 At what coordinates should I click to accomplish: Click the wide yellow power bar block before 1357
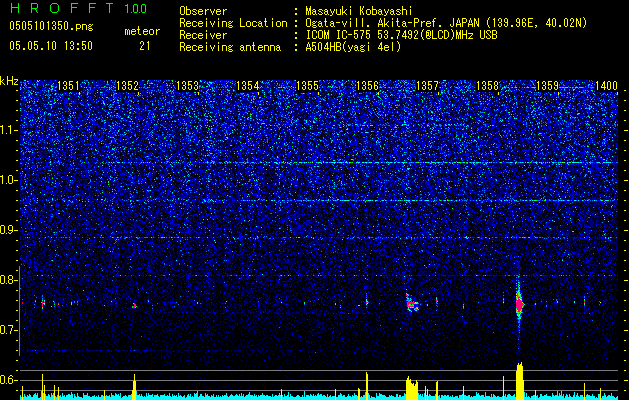click(x=412, y=388)
